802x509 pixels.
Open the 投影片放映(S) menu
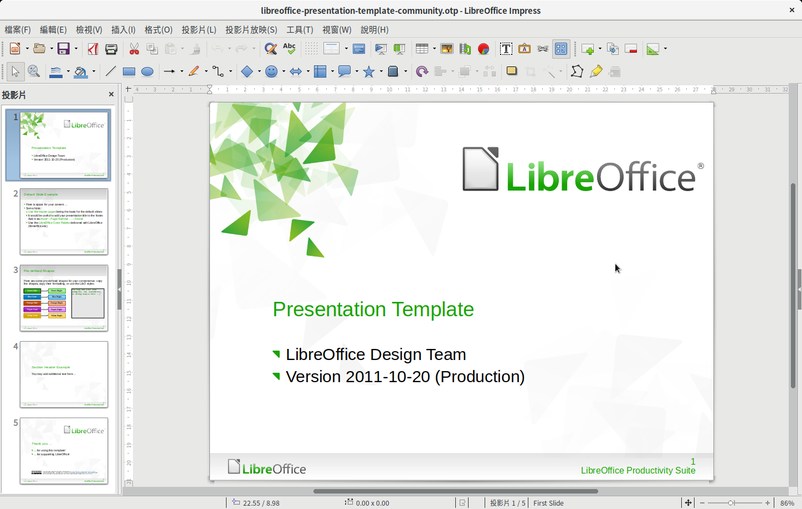(x=251, y=30)
